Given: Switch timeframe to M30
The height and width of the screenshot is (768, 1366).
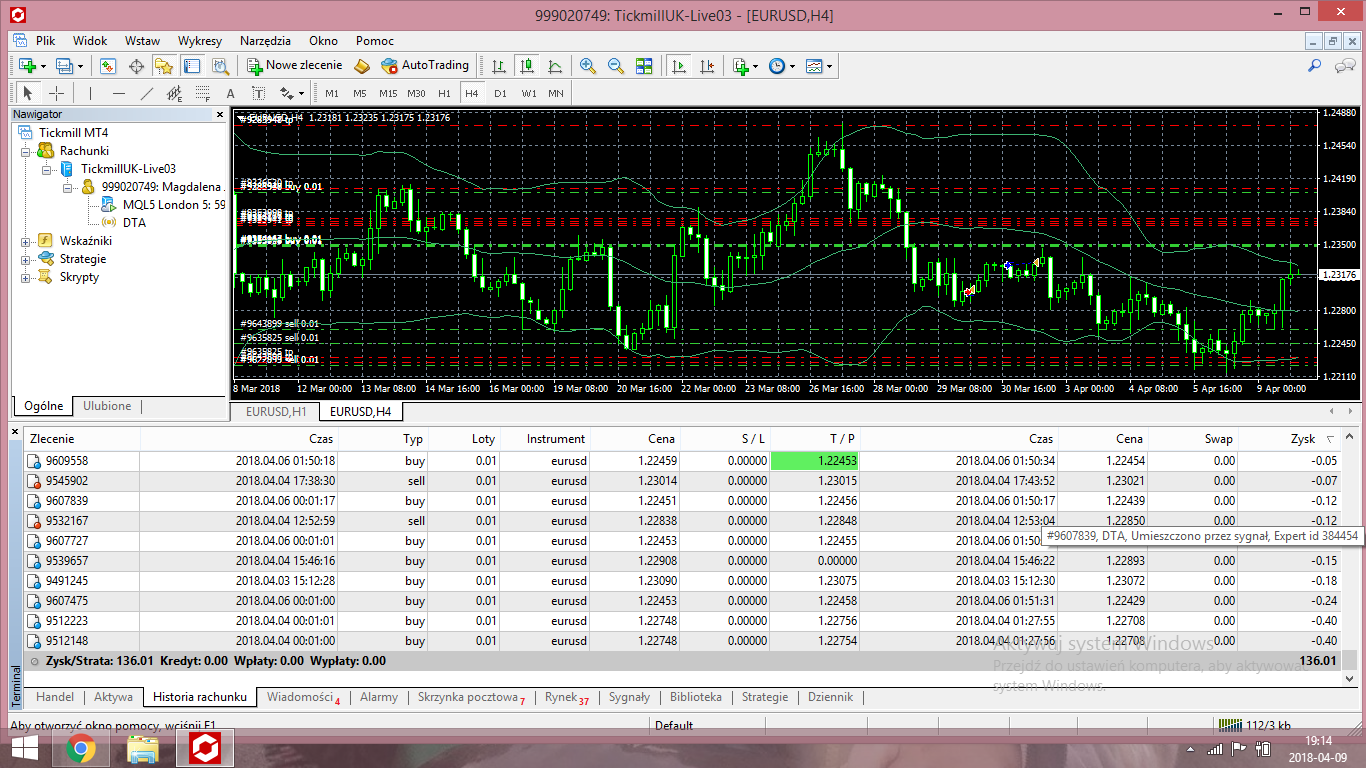Looking at the screenshot, I should (416, 93).
